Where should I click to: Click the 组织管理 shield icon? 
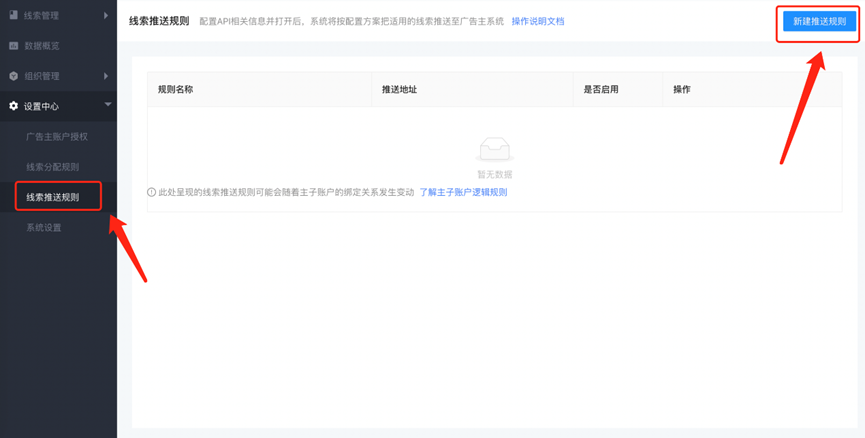pyautogui.click(x=14, y=76)
